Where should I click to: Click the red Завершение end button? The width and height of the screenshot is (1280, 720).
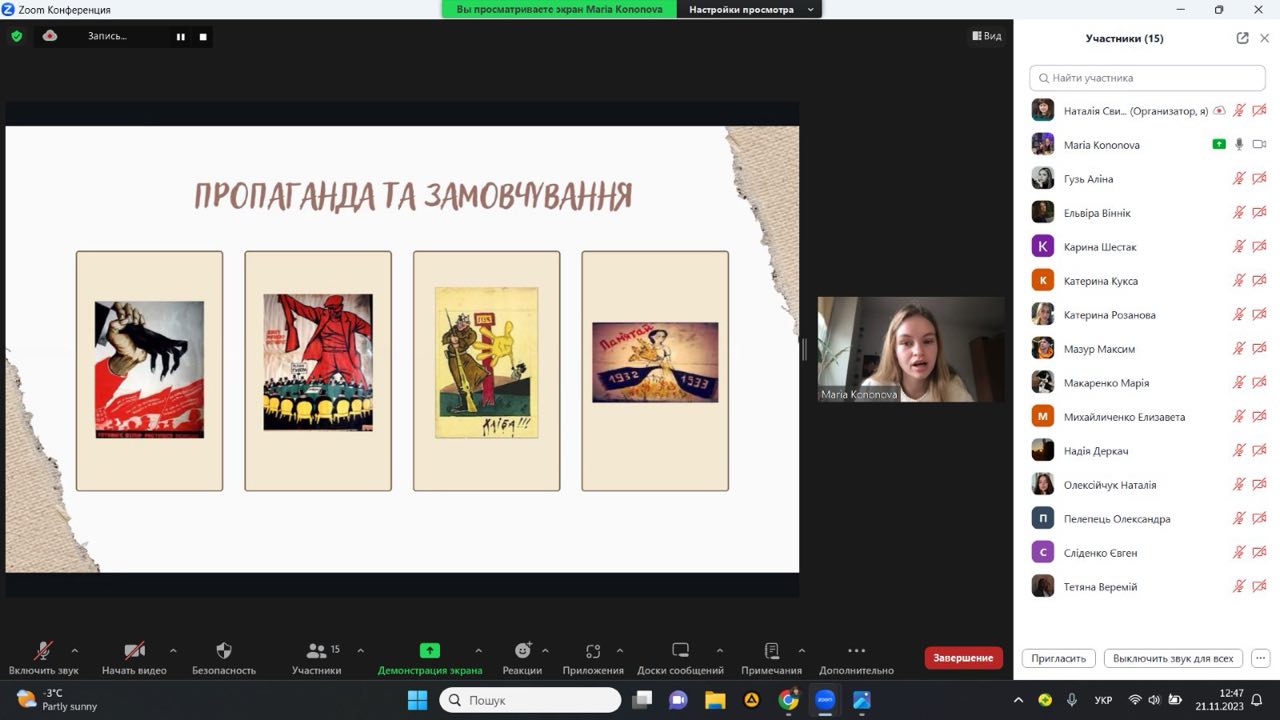(964, 657)
